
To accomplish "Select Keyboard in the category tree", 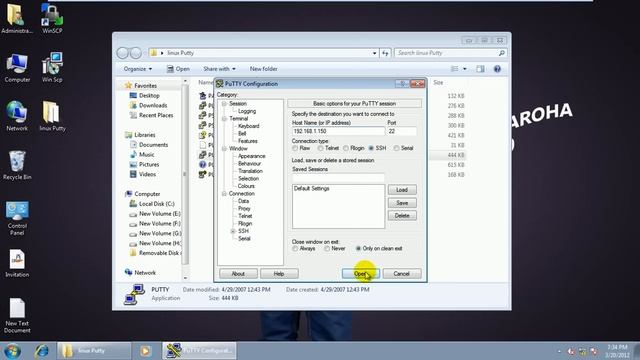I will click(x=249, y=126).
